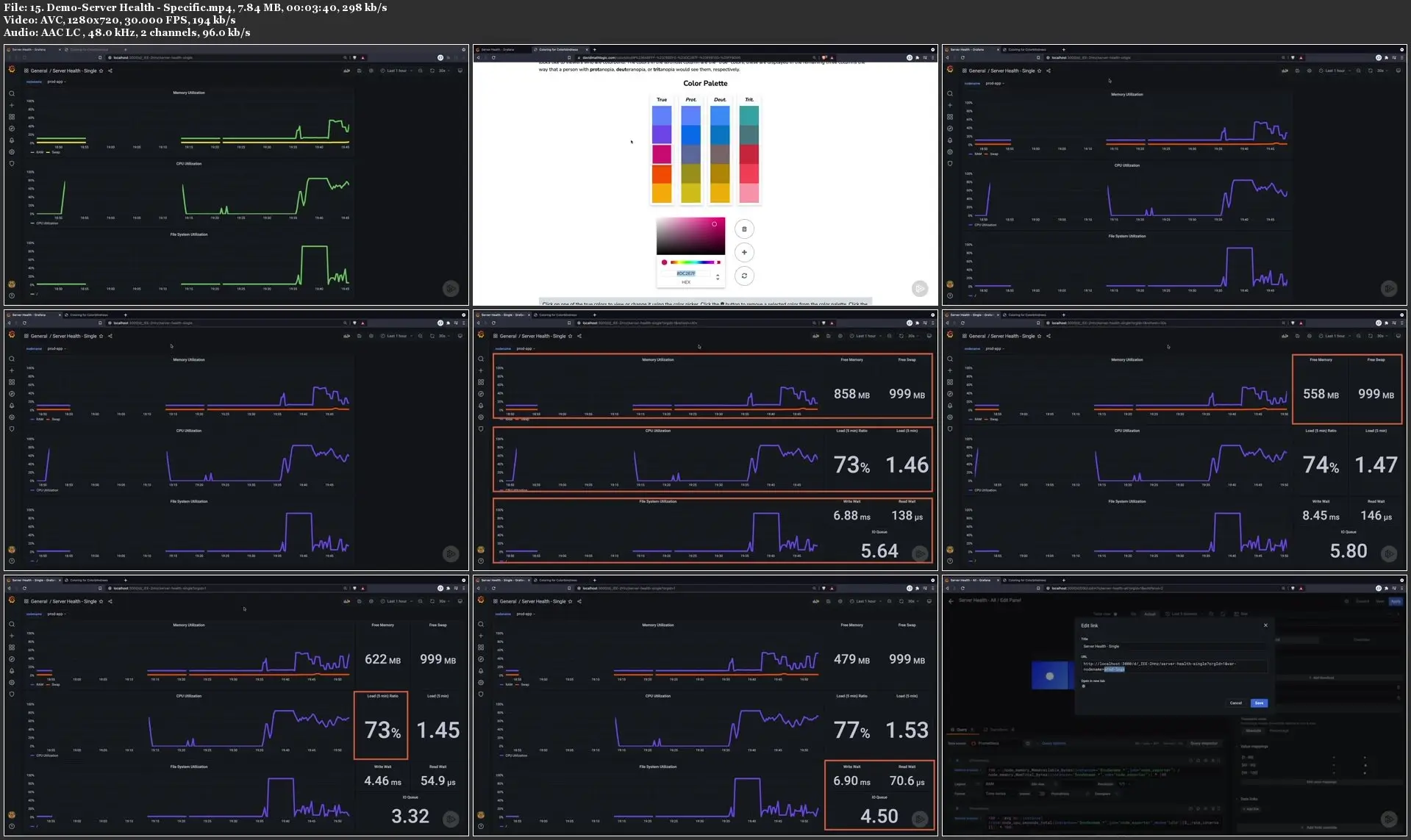1411x840 pixels.
Task: Click the hex color input field
Action: (686, 273)
